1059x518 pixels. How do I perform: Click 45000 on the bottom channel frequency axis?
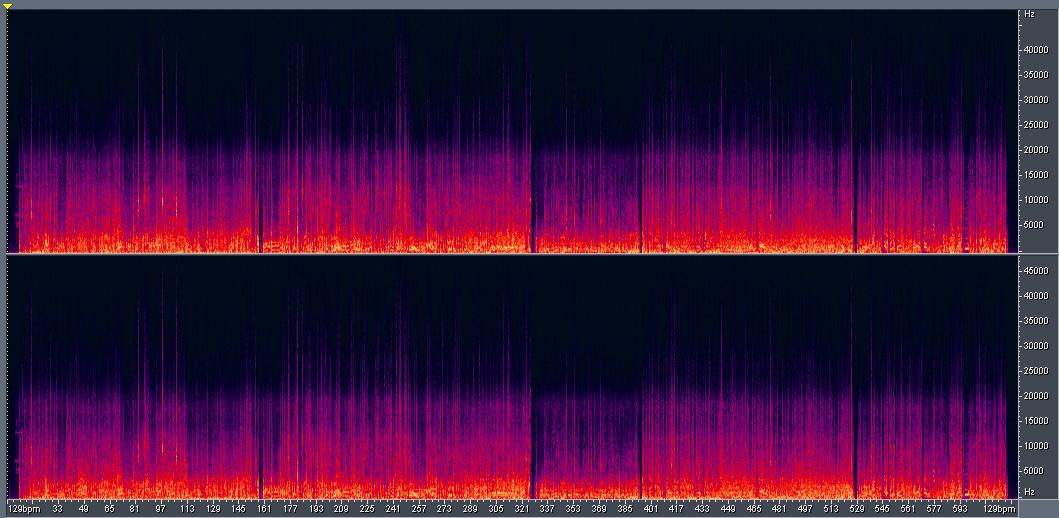[1033, 271]
